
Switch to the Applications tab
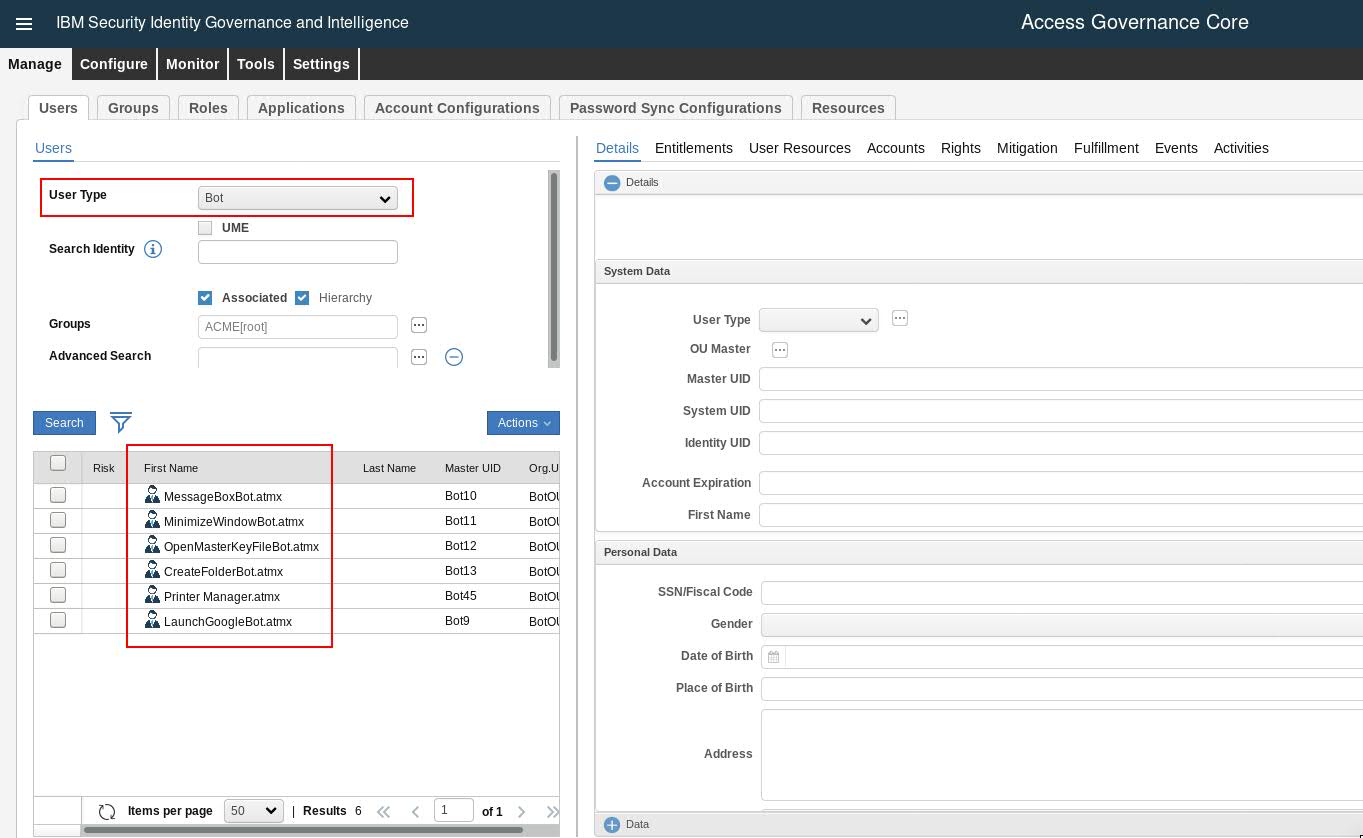point(301,108)
